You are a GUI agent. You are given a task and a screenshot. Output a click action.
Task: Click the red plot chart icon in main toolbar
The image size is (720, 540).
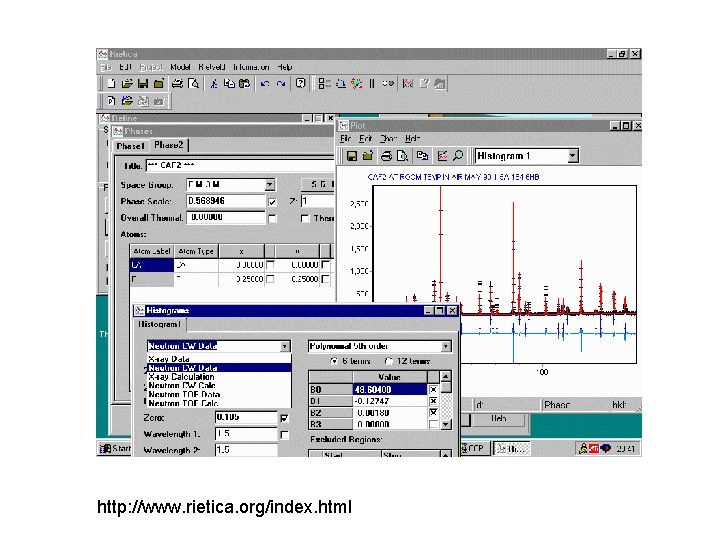(408, 84)
